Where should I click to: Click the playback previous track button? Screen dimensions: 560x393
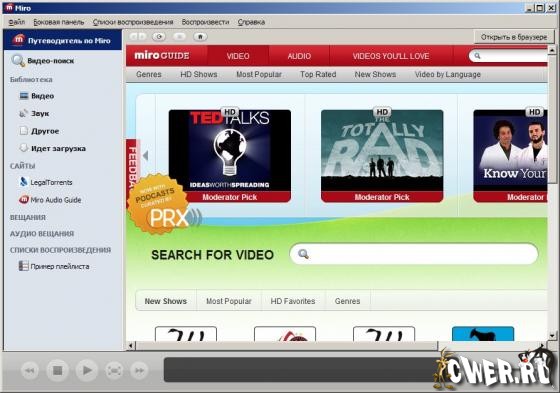pos(30,370)
